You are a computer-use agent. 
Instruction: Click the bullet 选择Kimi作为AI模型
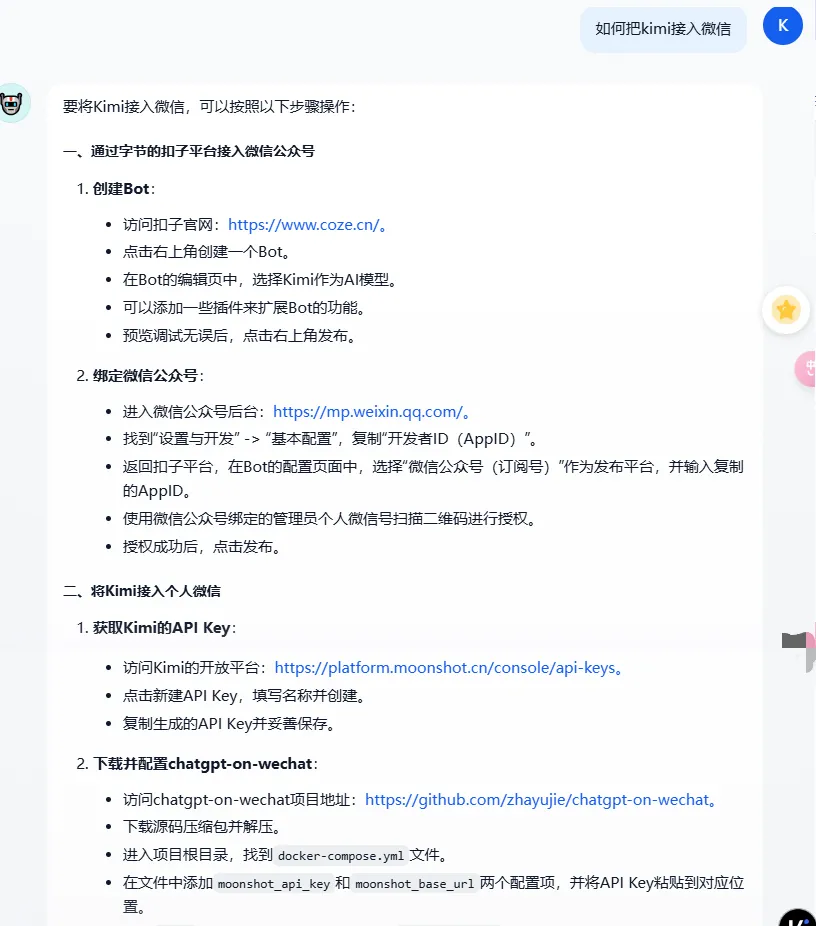260,280
